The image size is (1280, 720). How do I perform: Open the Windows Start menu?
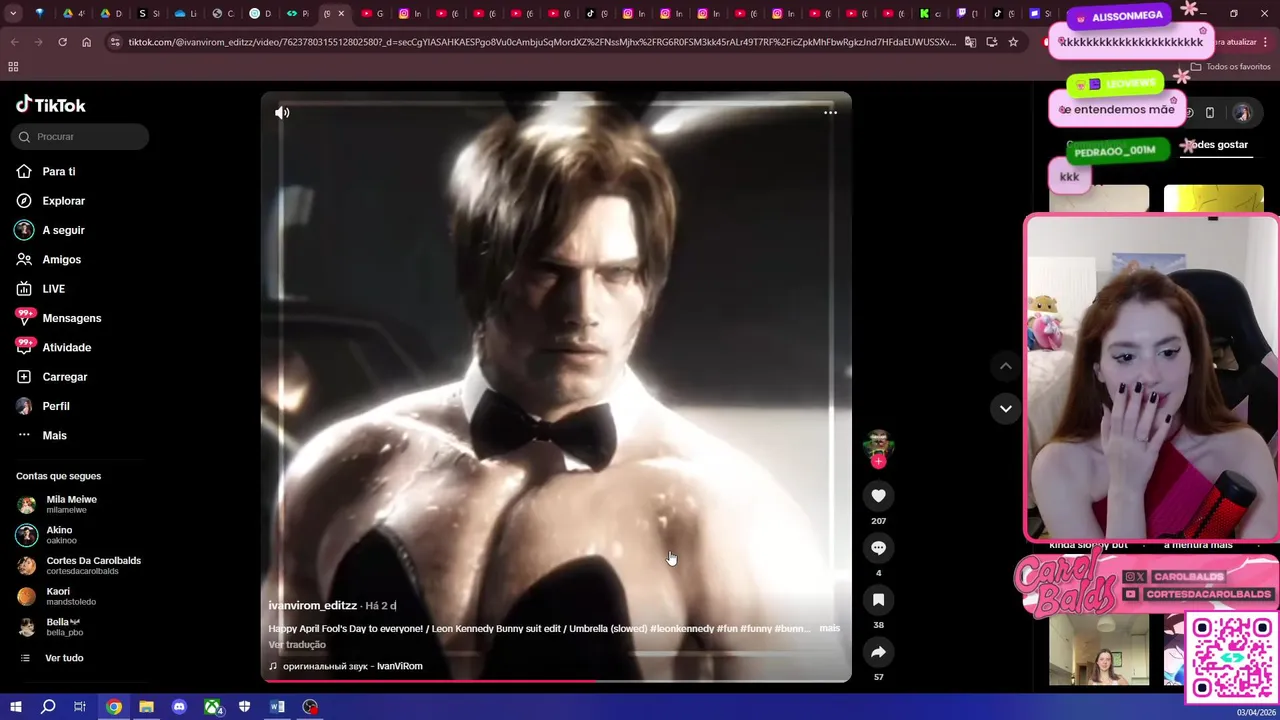(15, 707)
